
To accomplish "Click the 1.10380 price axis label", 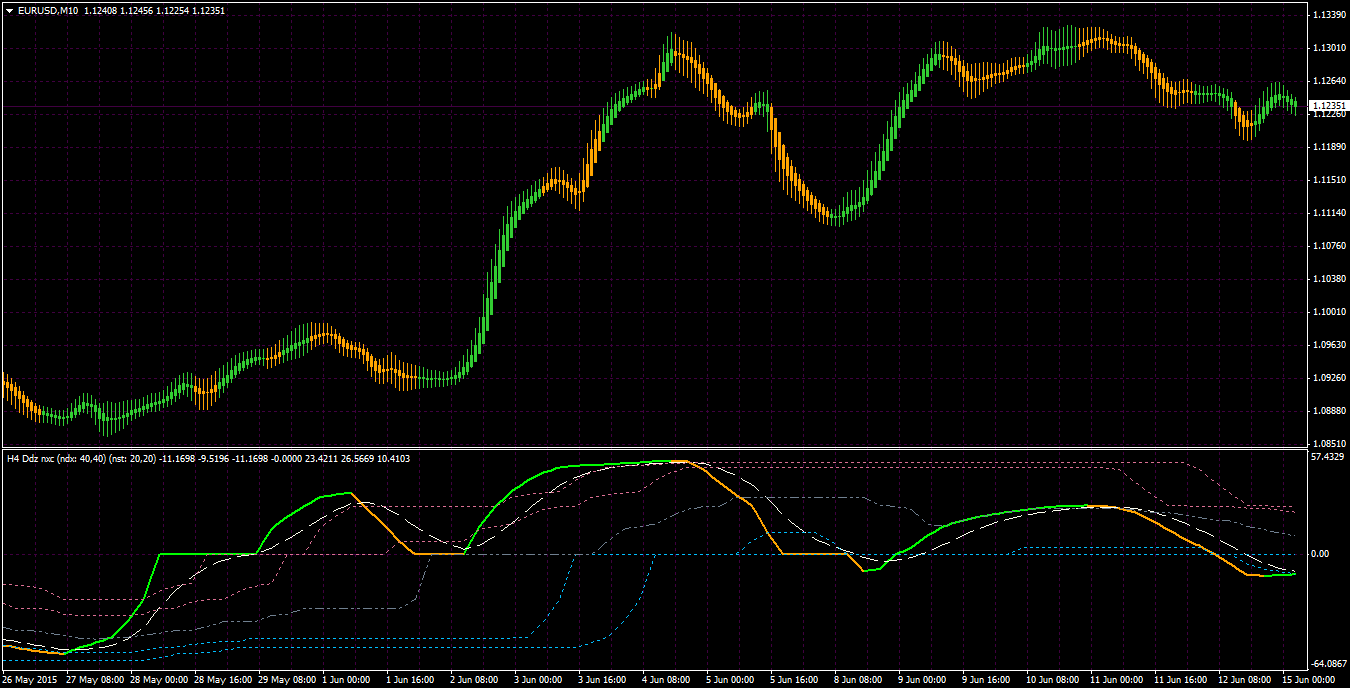I will pyautogui.click(x=1328, y=279).
